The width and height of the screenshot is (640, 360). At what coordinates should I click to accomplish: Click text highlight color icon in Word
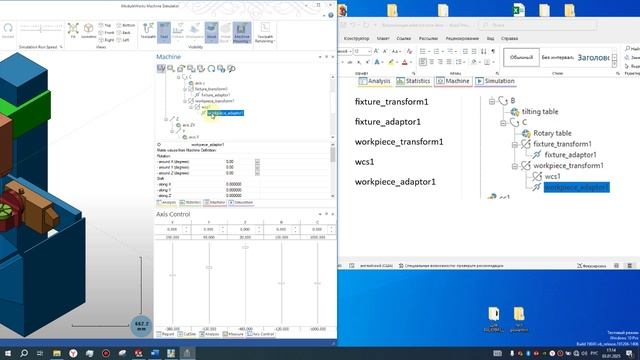[x=391, y=62]
